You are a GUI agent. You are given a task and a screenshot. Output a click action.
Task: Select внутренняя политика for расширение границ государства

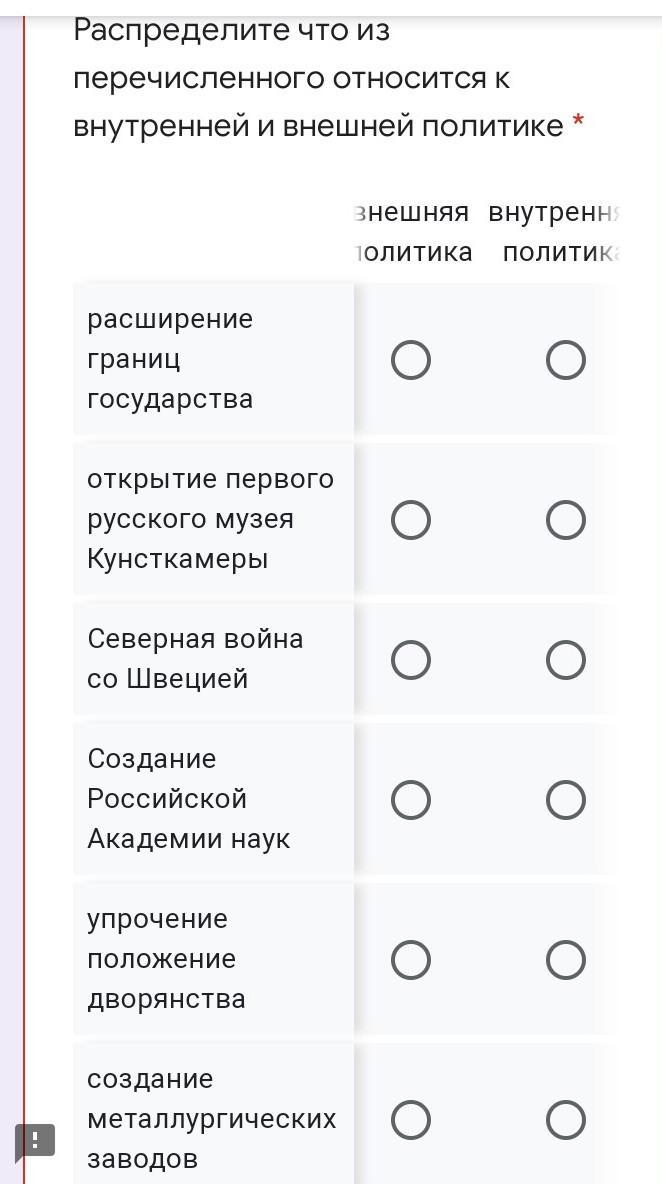tap(565, 360)
